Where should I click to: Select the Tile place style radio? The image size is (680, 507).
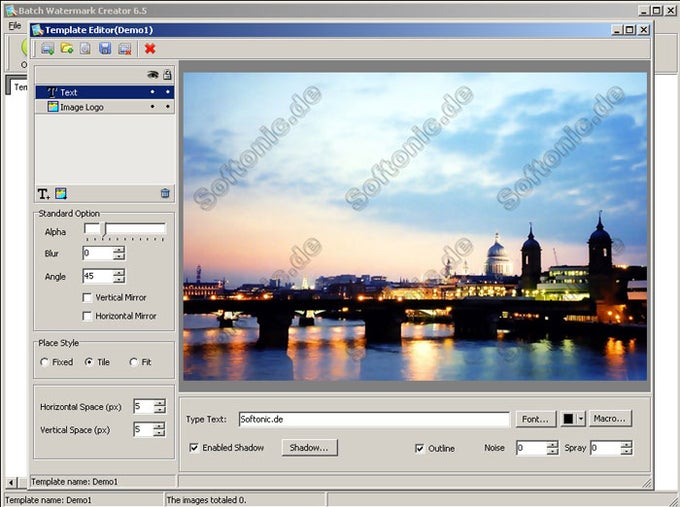coord(89,362)
